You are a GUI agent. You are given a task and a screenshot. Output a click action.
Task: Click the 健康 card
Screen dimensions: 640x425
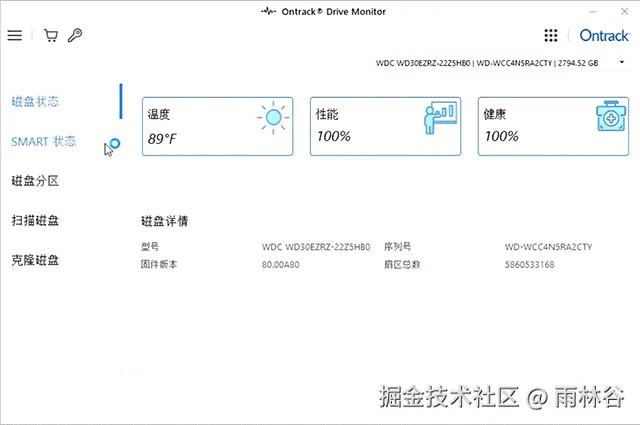coord(553,126)
